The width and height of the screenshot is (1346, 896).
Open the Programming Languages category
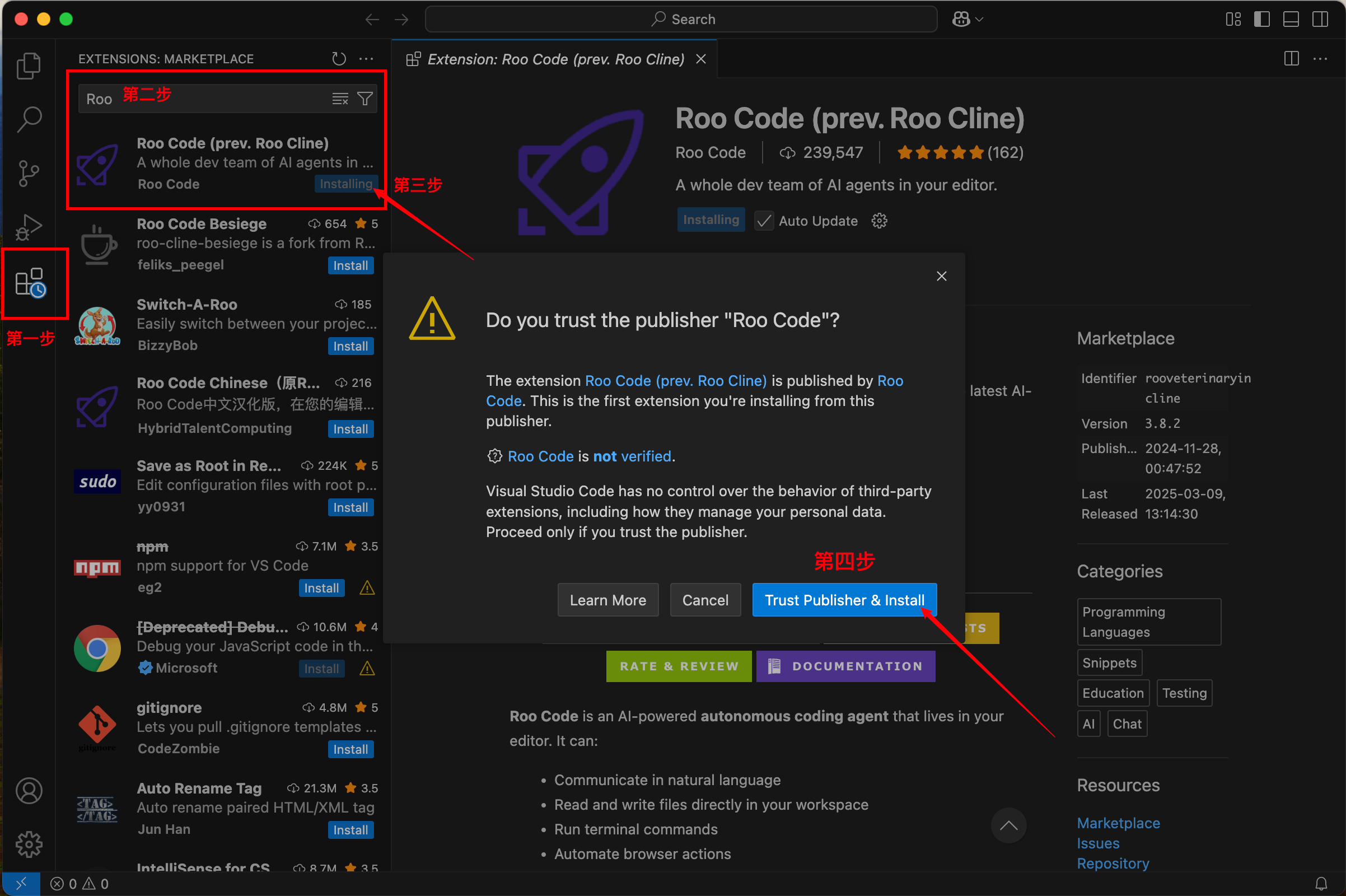1149,622
